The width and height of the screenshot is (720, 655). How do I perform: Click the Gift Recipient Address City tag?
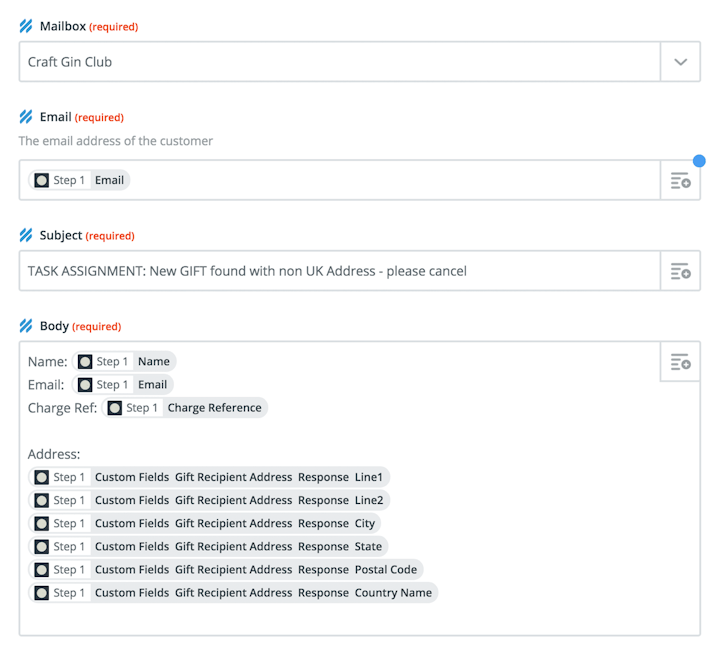[206, 523]
